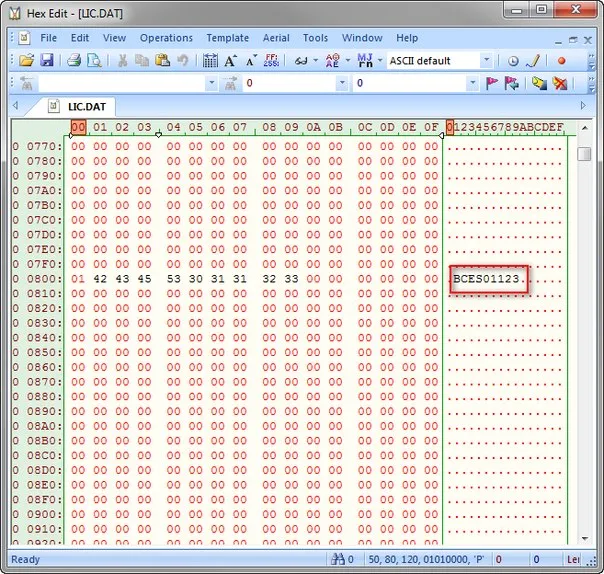The image size is (604, 574).
Task: Toggle hex/decimal addresses with FF:255 icon
Action: [272, 60]
